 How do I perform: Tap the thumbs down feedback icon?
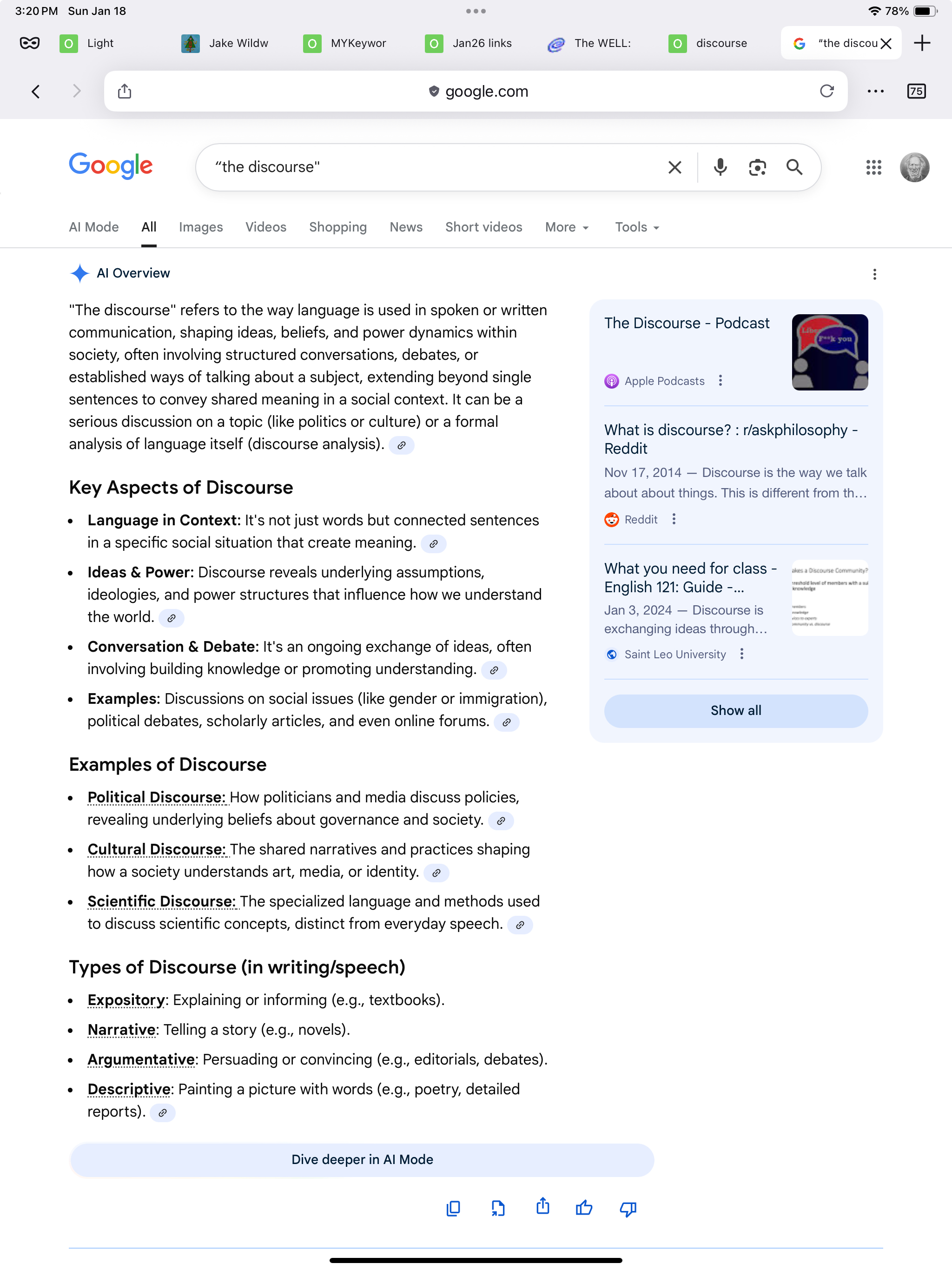coord(628,1208)
